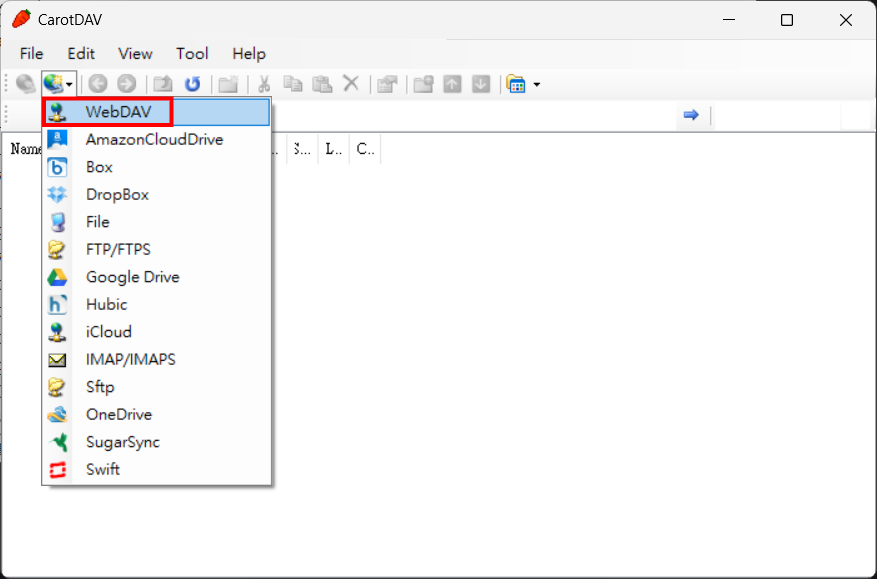Open the Help menu
The width and height of the screenshot is (877, 579).
pos(249,54)
